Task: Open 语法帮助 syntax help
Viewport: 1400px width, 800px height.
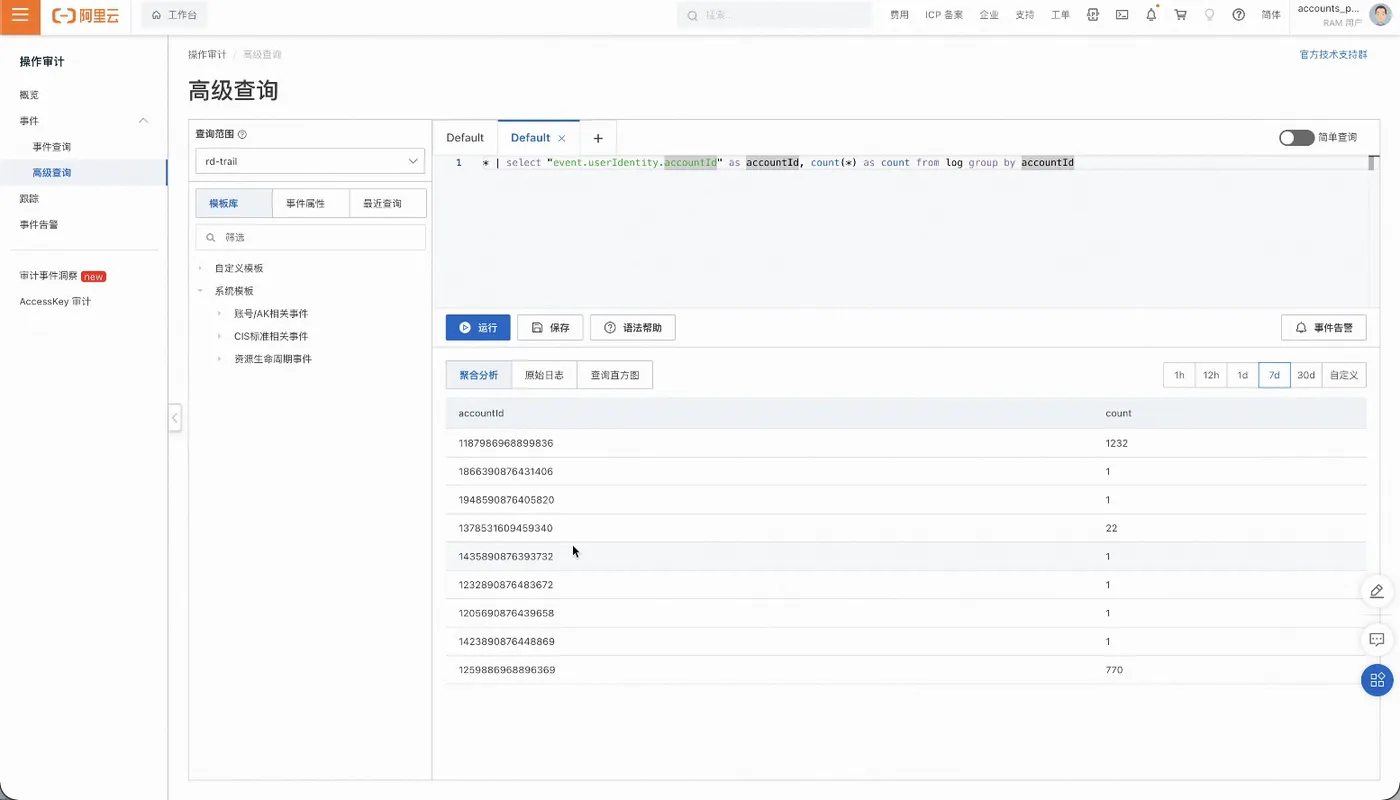Action: 633,327
